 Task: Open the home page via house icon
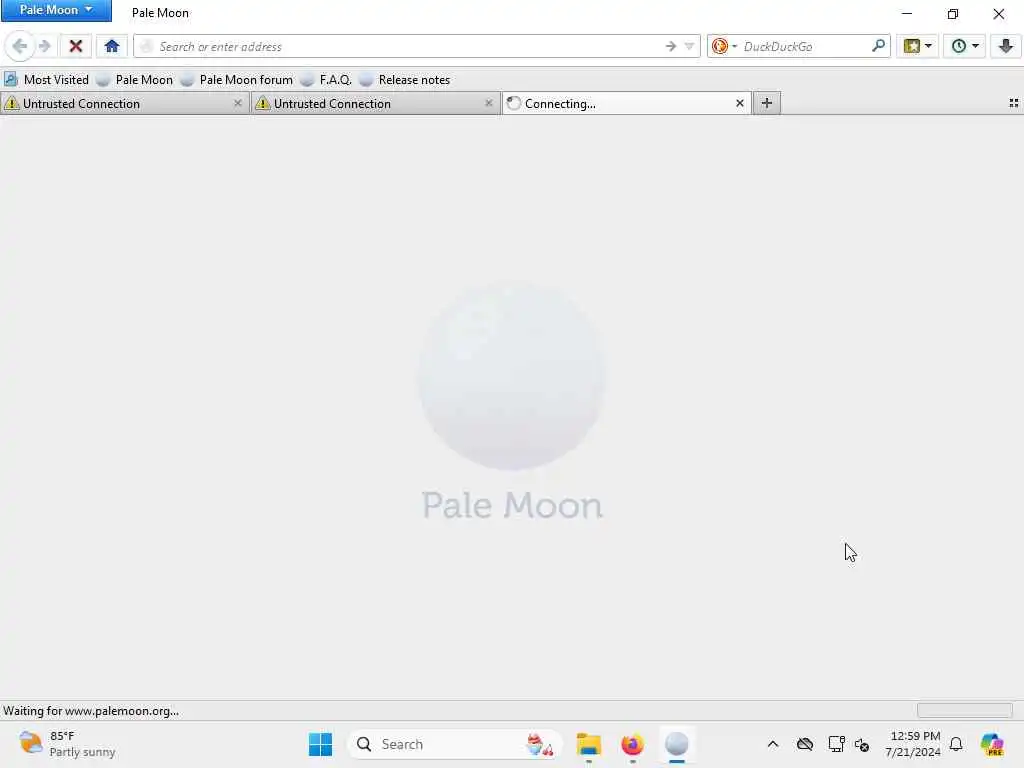112,46
